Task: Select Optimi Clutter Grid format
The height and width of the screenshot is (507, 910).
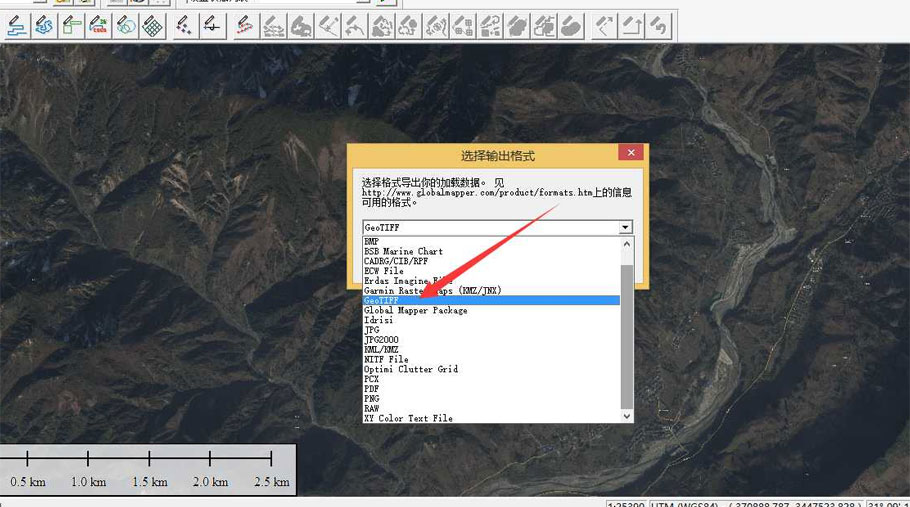Action: click(491, 369)
